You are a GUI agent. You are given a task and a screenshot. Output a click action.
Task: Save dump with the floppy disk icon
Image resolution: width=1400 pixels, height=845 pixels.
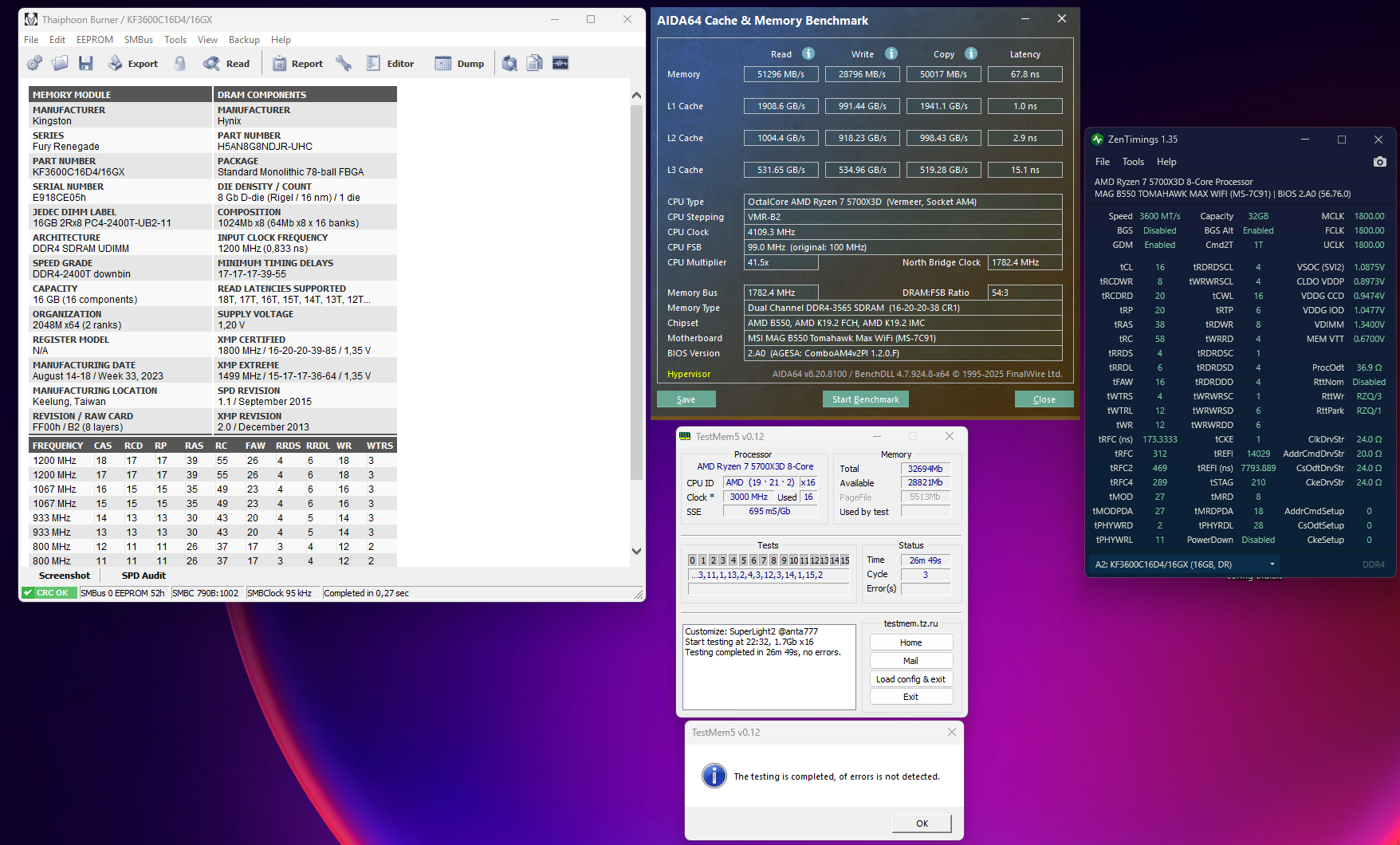pyautogui.click(x=86, y=64)
